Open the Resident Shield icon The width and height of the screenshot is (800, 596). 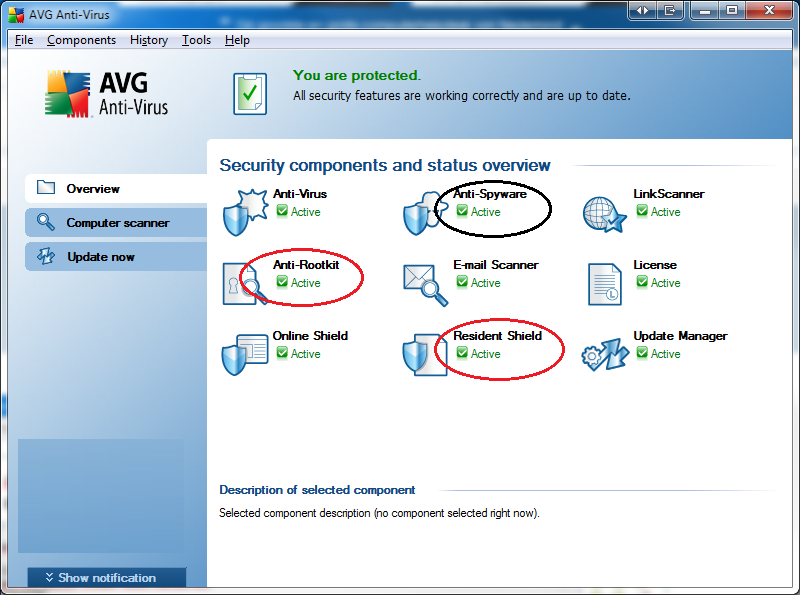pyautogui.click(x=424, y=355)
